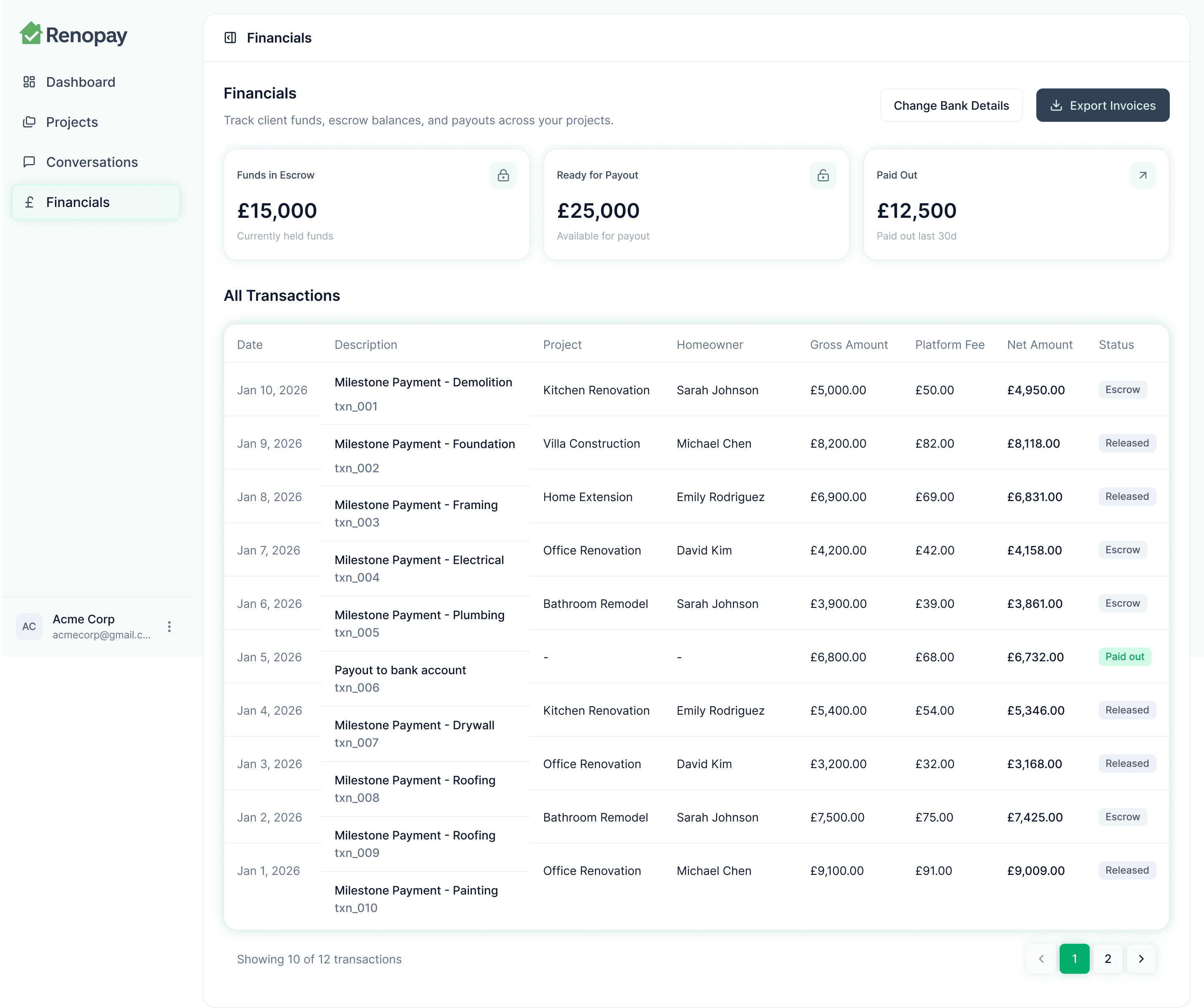Click the lock icon on Funds in Escrow
Screen dimensions: 1204x1008
504,176
